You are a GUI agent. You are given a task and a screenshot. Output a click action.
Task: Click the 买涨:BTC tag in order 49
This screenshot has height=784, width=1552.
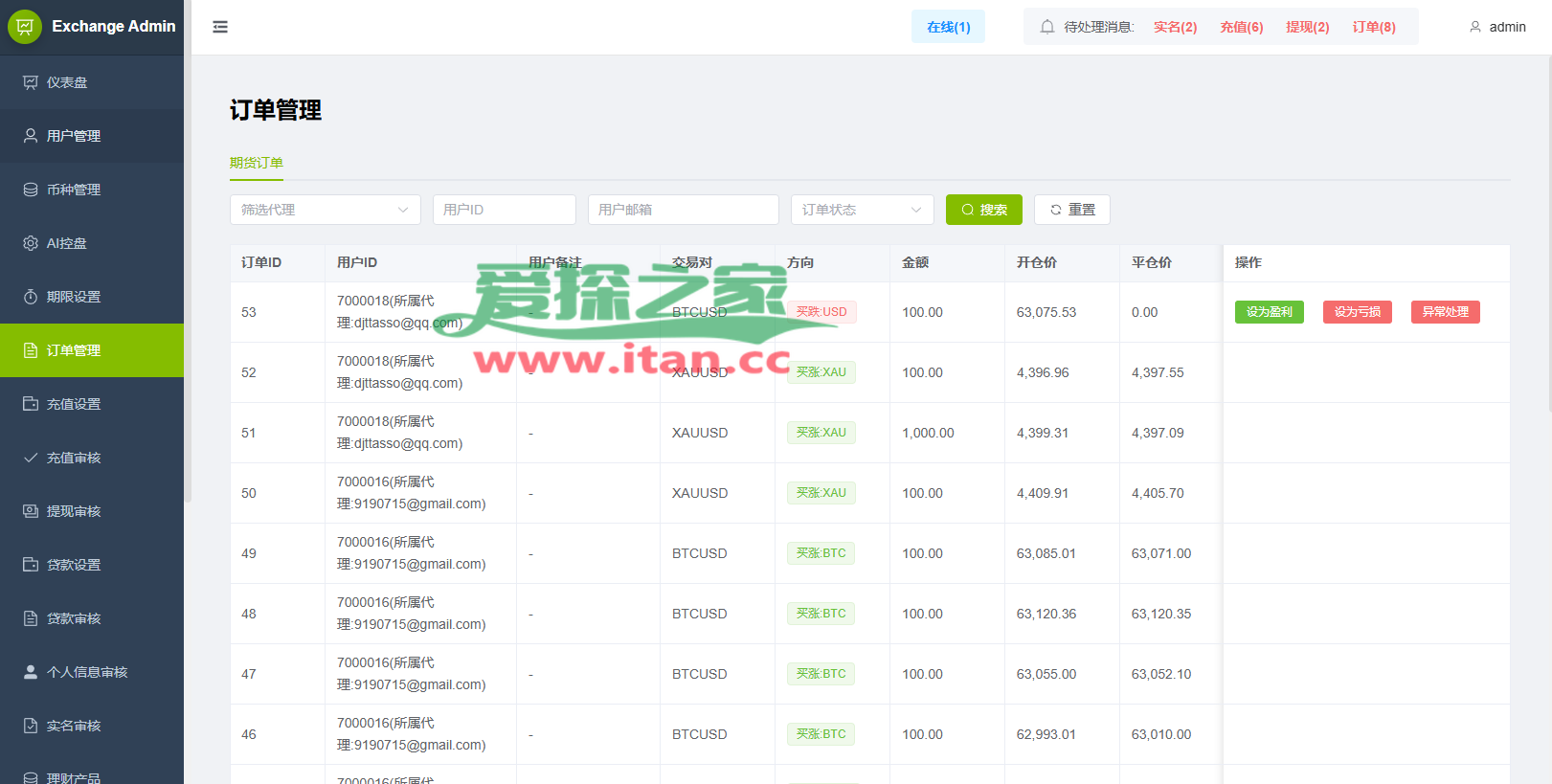[x=821, y=553]
